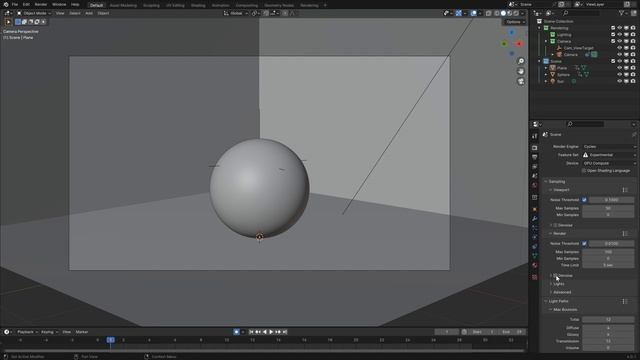Viewport: 640px width, 360px height.
Task: Select the Sun object in outliner
Action: (561, 81)
